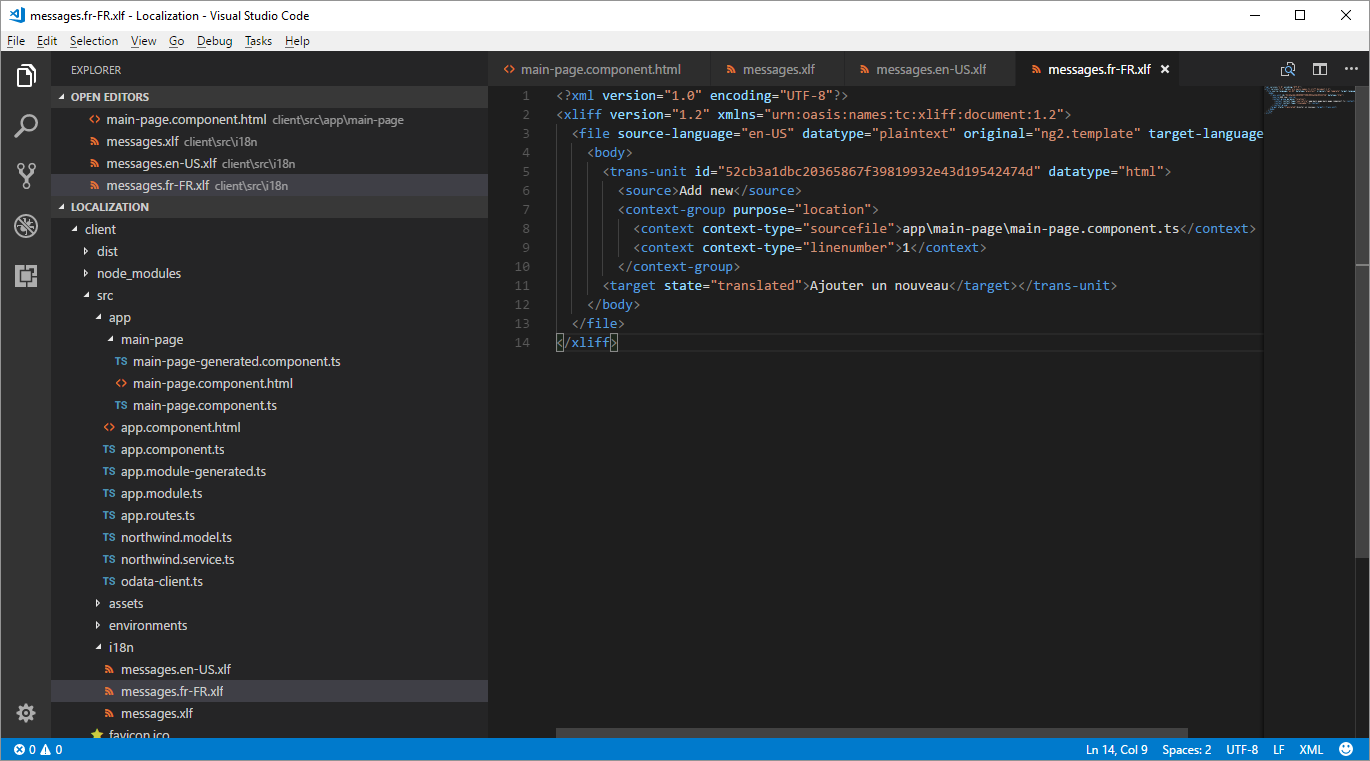1370x761 pixels.
Task: Open northwind.model.ts file
Action: [x=269, y=537]
